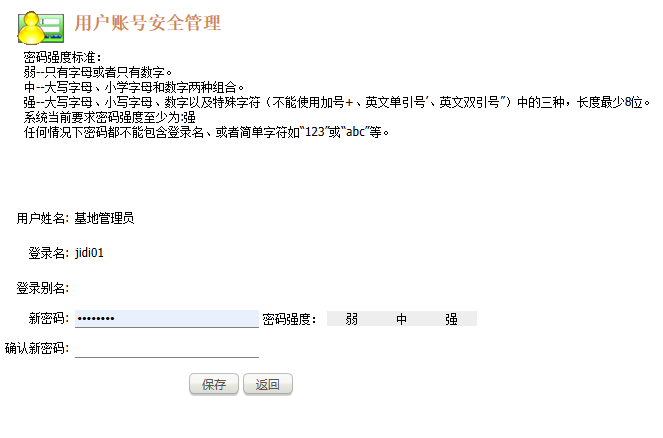Click the 用户账号安全管理 page title
This screenshot has height=438, width=663.
[148, 23]
